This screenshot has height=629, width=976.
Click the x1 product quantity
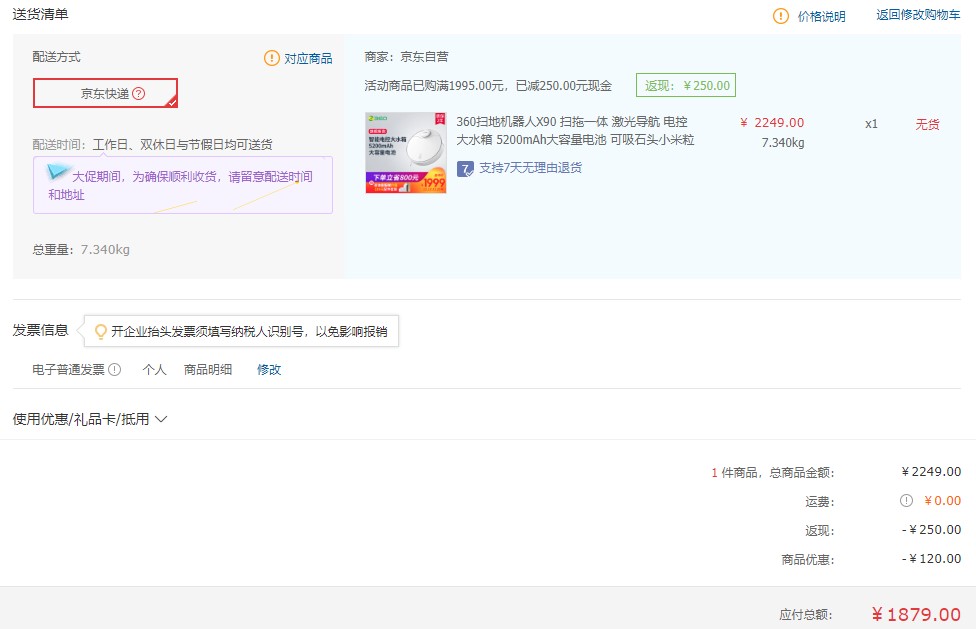click(871, 124)
